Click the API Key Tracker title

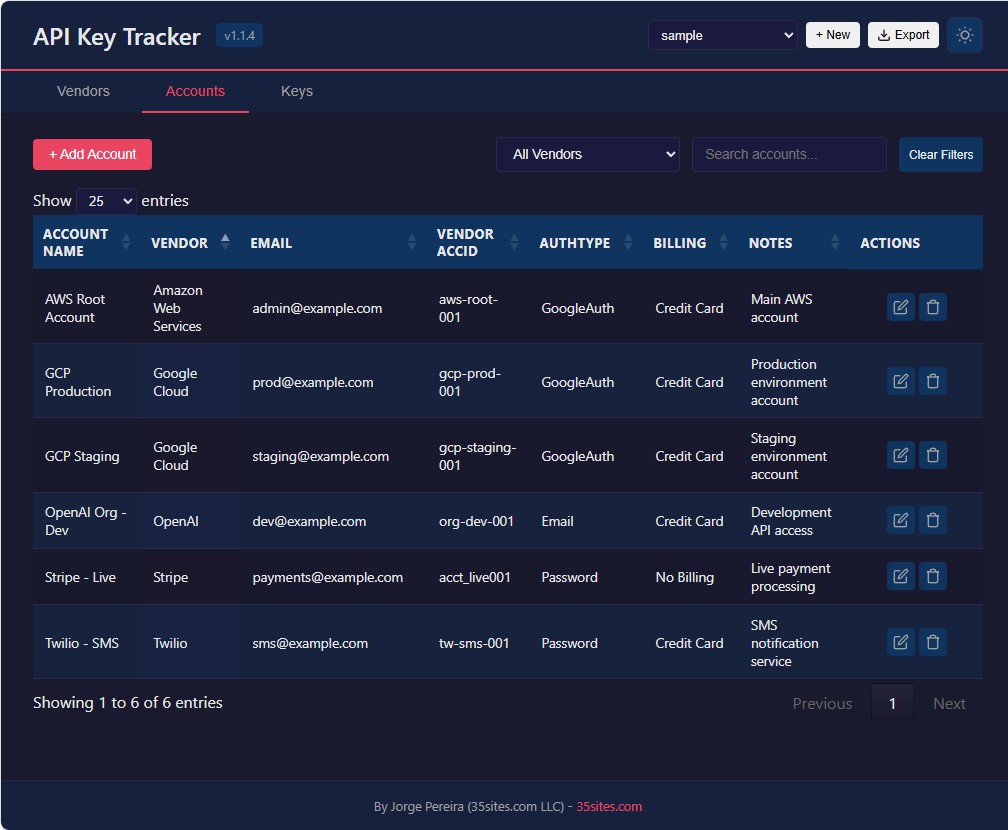point(117,37)
